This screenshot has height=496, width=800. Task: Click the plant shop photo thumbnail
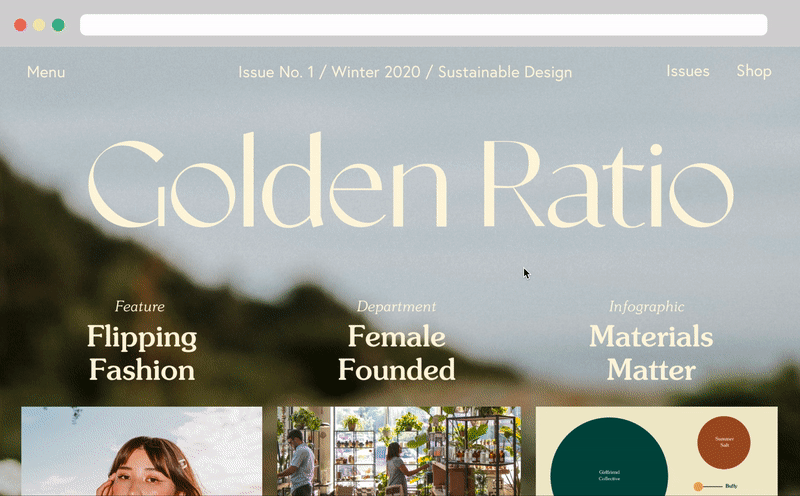coord(399,451)
